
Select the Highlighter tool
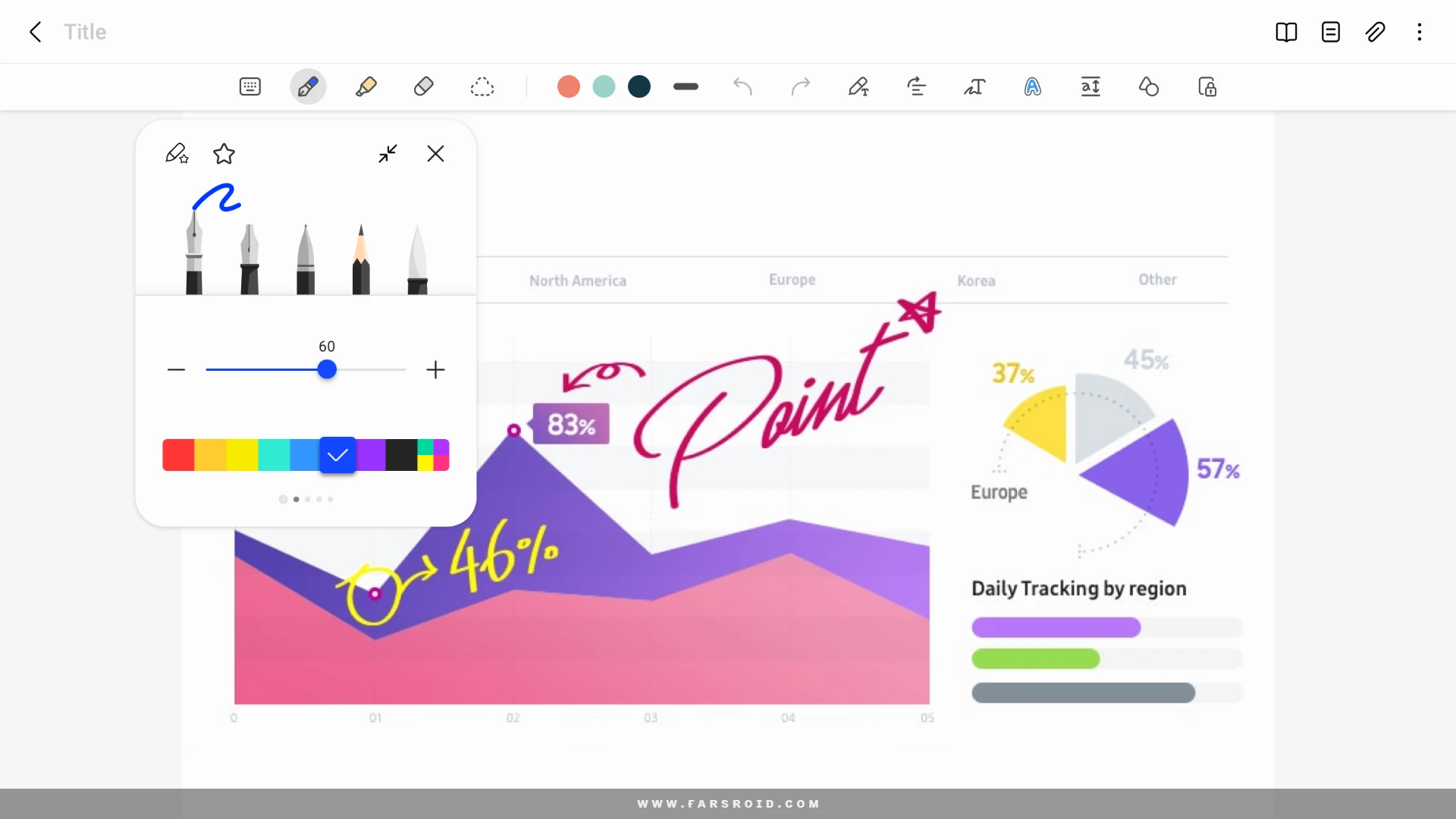366,86
